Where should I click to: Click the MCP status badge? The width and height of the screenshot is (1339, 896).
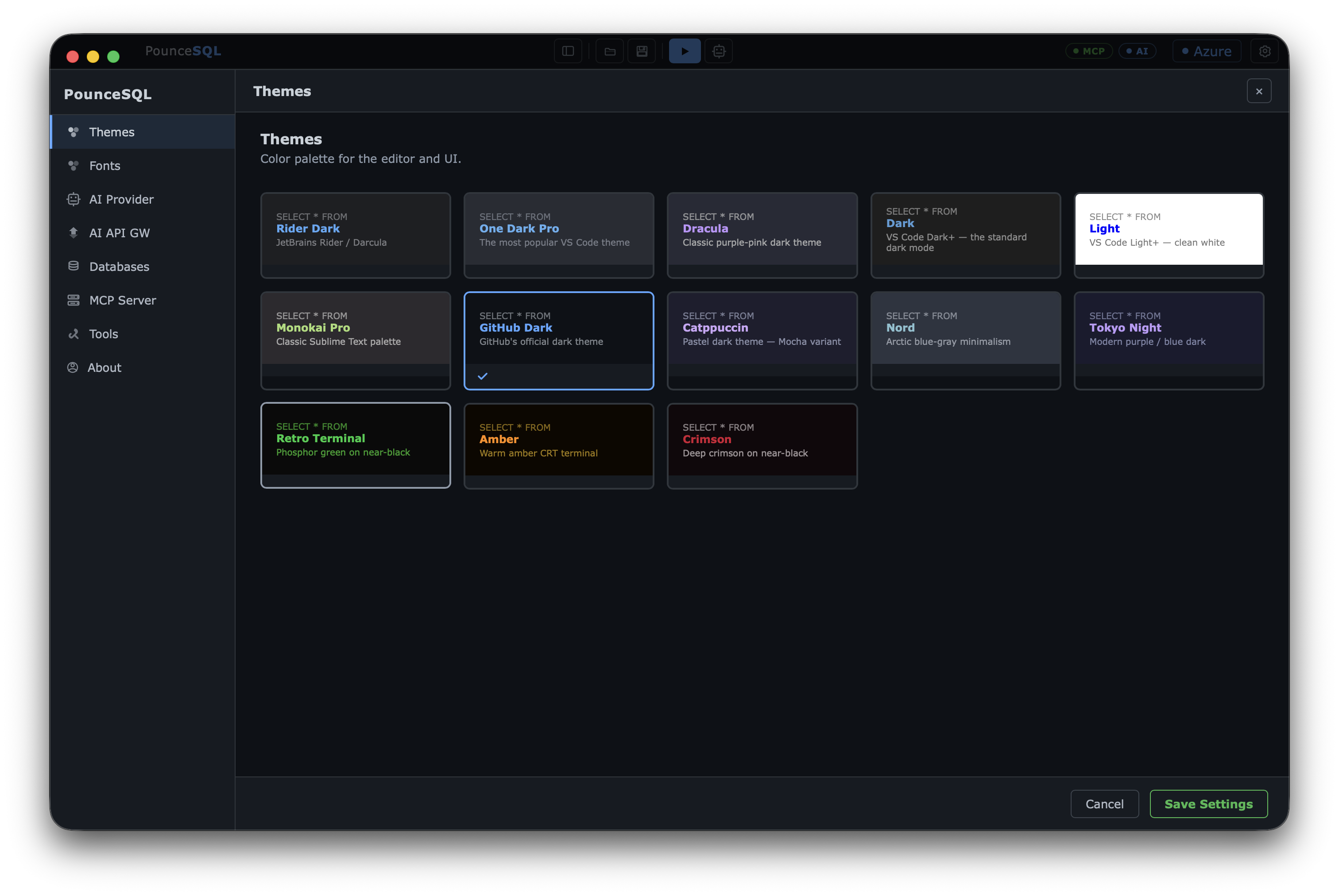[x=1089, y=51]
